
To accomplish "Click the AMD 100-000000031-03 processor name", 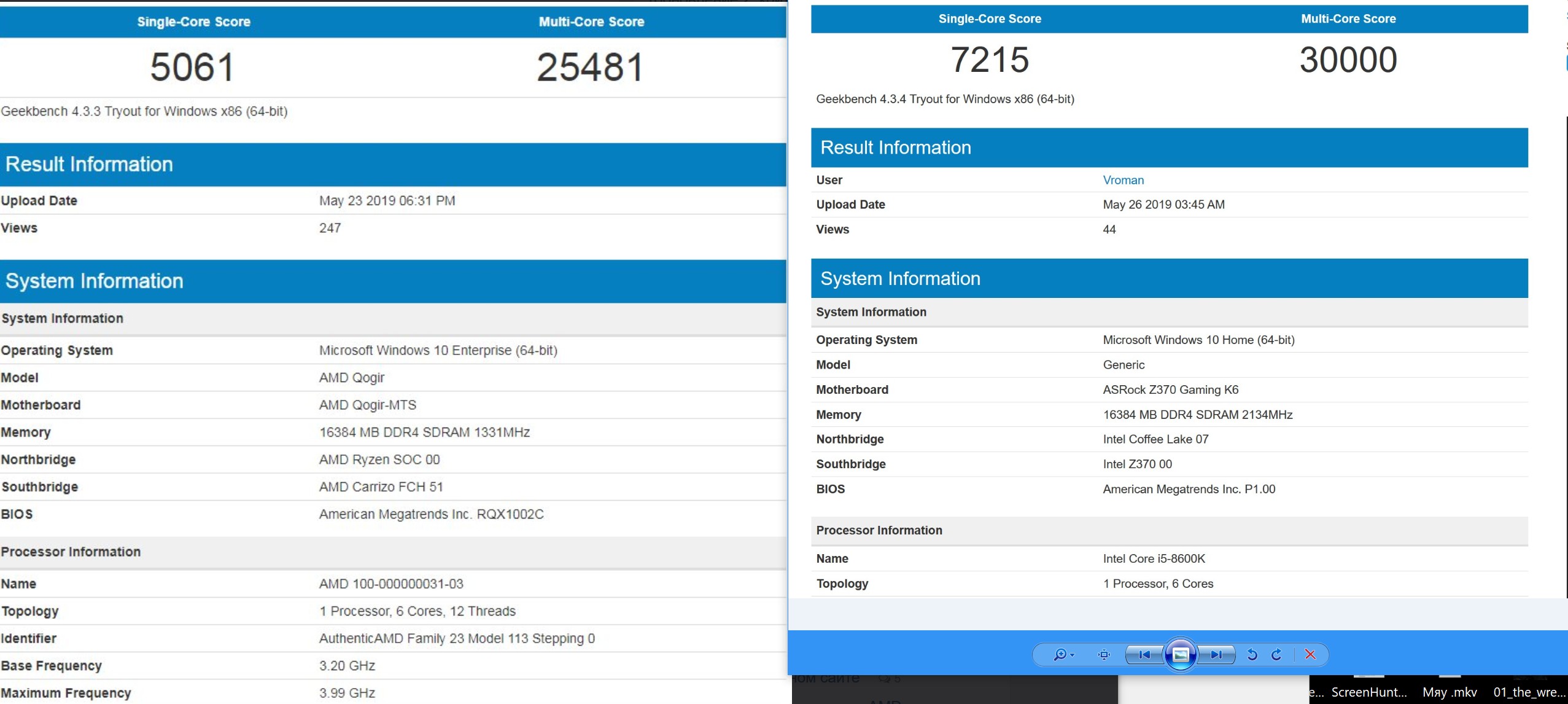I will click(x=391, y=584).
